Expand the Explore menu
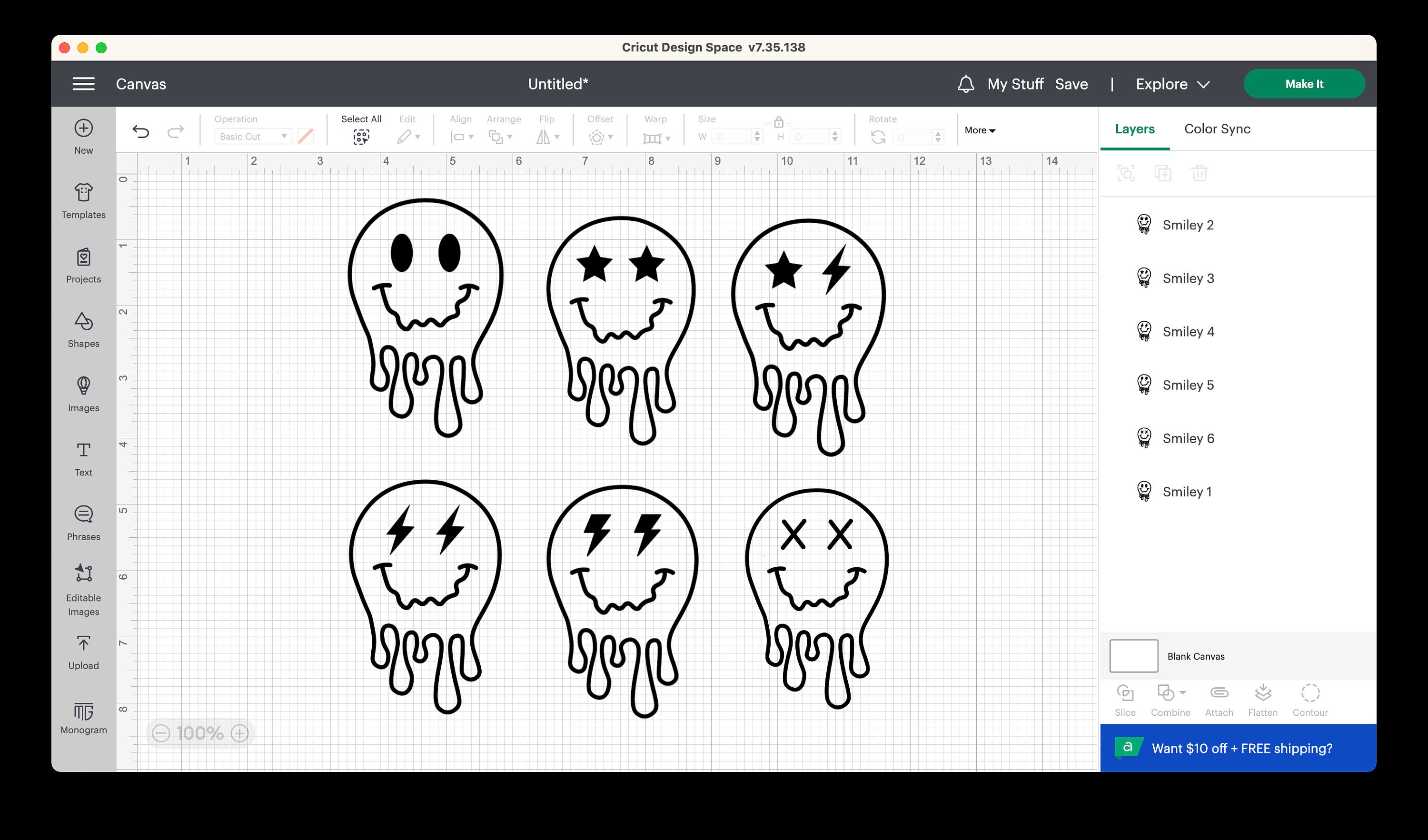Viewport: 1428px width, 840px height. click(x=1172, y=84)
